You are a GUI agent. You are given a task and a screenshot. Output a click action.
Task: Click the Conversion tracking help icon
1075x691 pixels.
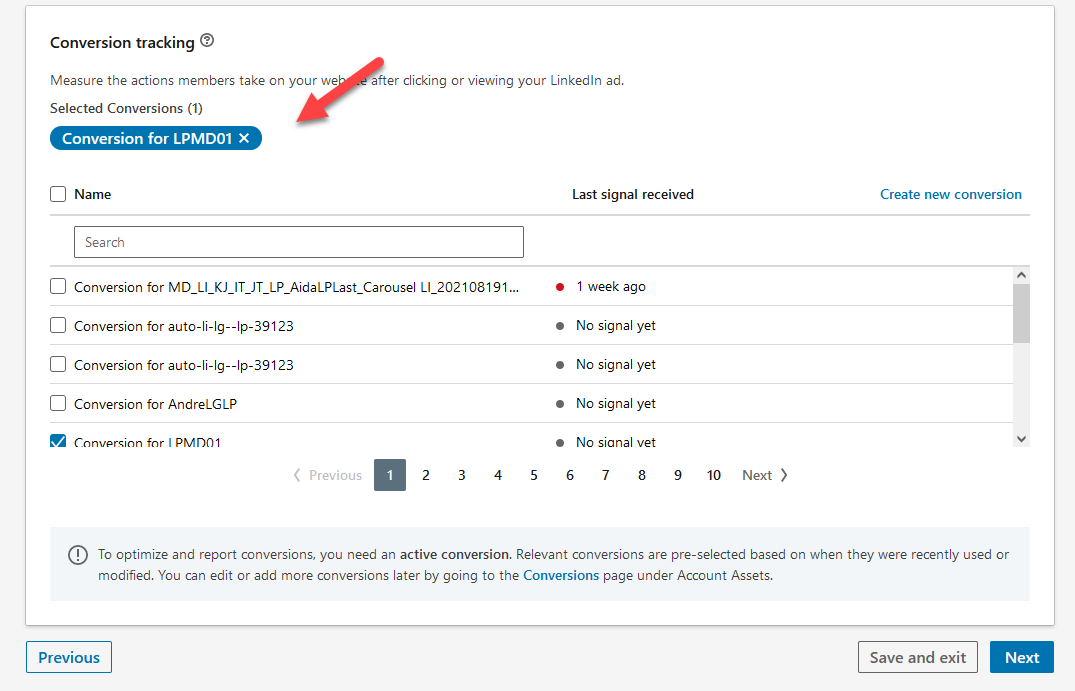coord(207,41)
